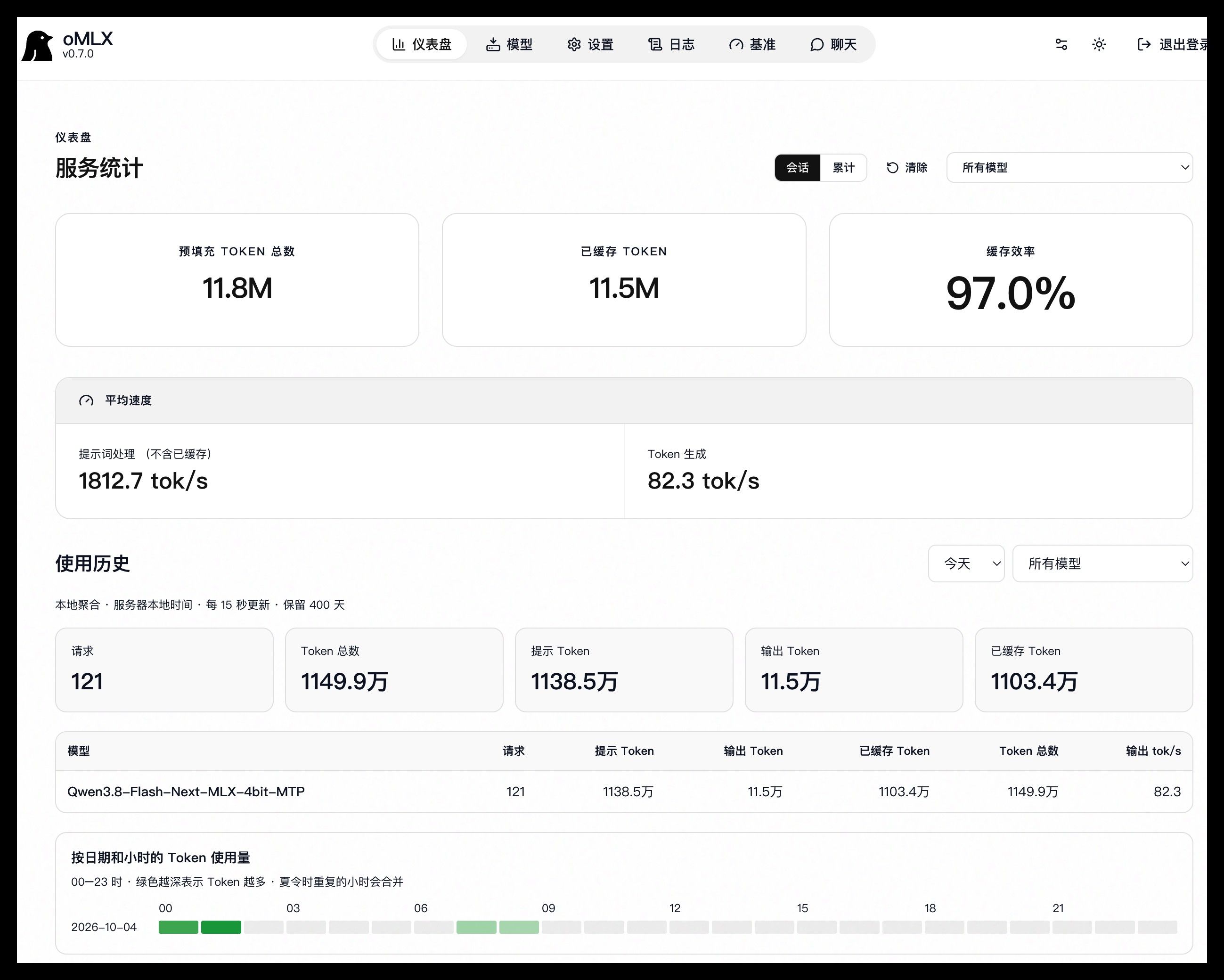Screen dimensions: 1224x980
Task: Click the hour 08 light green cell
Action: 519,927
